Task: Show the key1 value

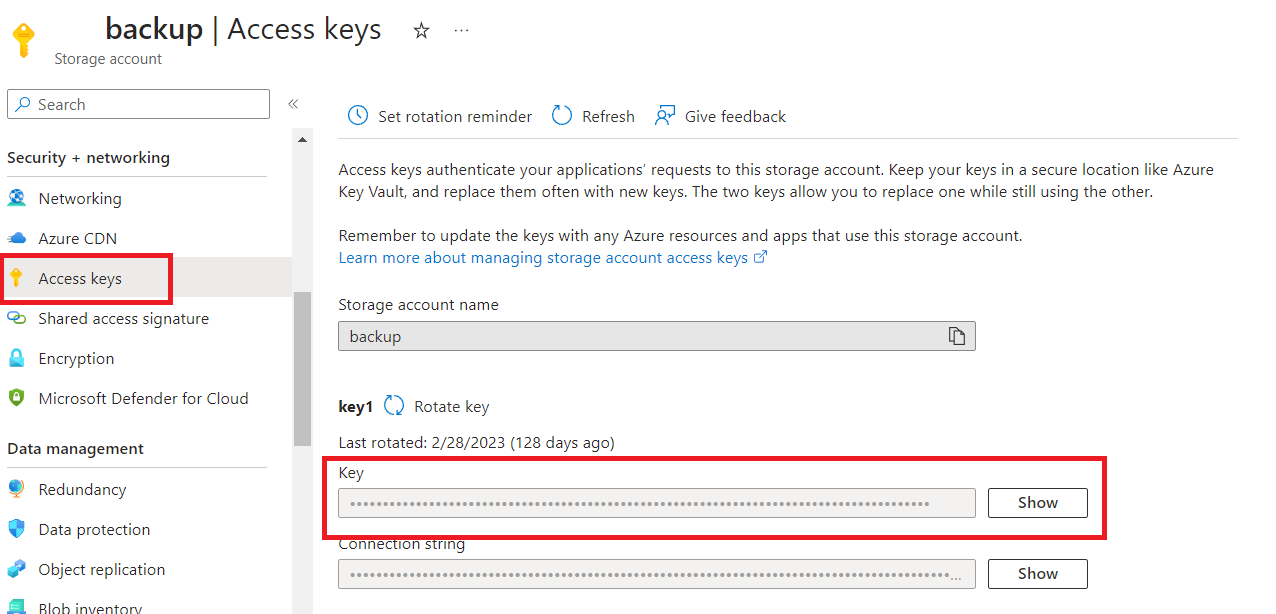Action: 1037,503
